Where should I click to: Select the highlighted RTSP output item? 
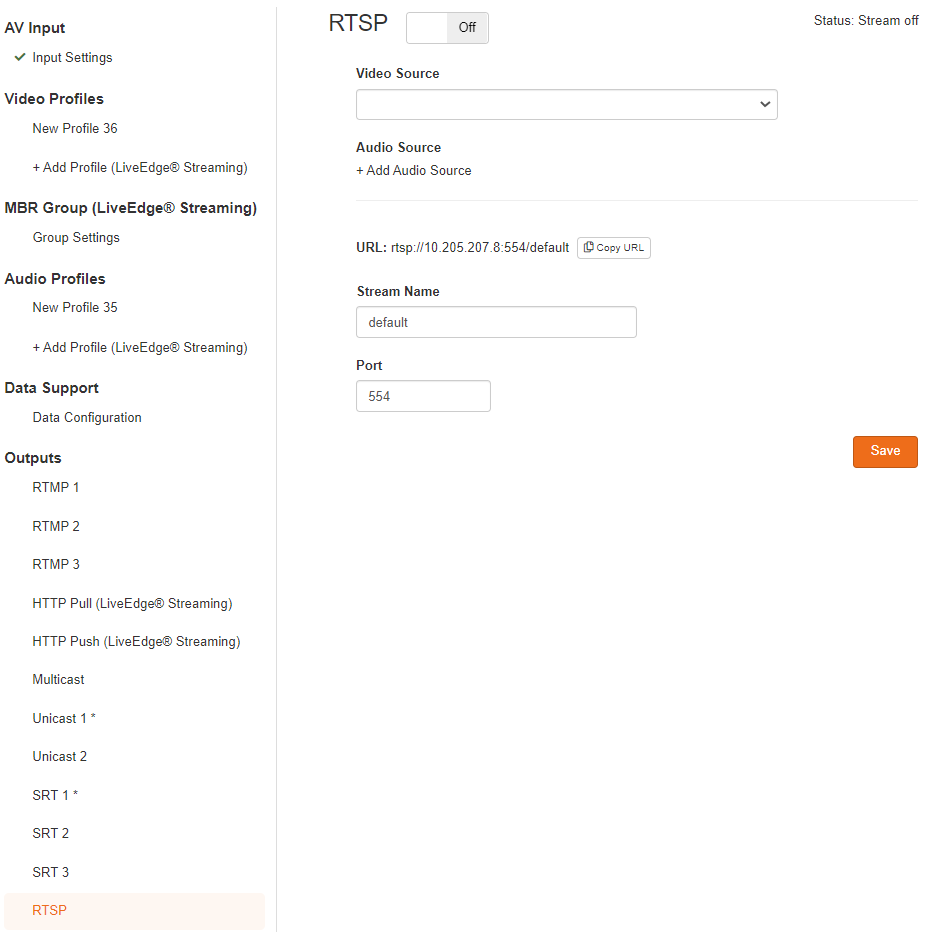click(134, 911)
